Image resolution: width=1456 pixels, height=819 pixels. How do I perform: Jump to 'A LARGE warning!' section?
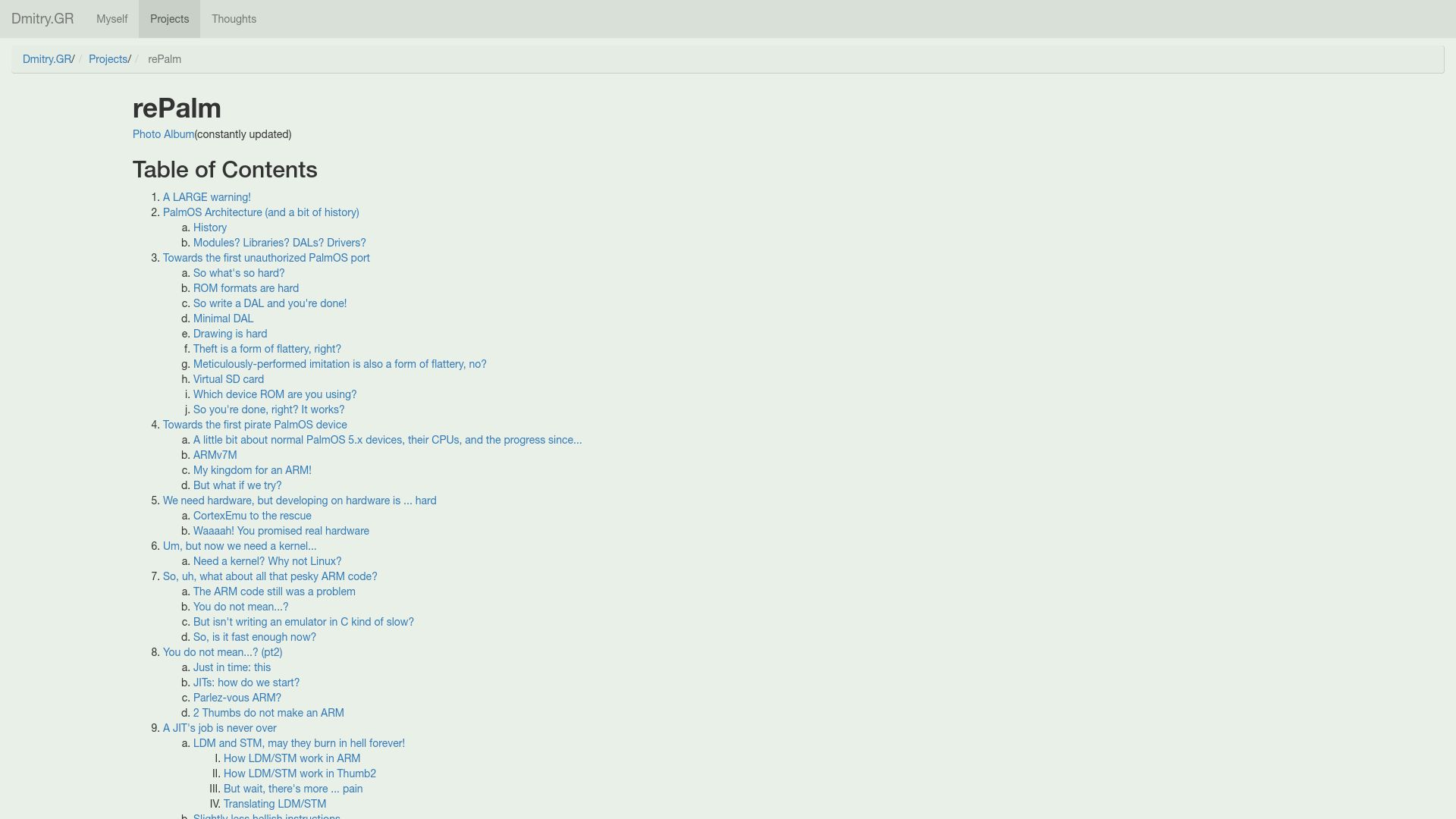coord(206,197)
